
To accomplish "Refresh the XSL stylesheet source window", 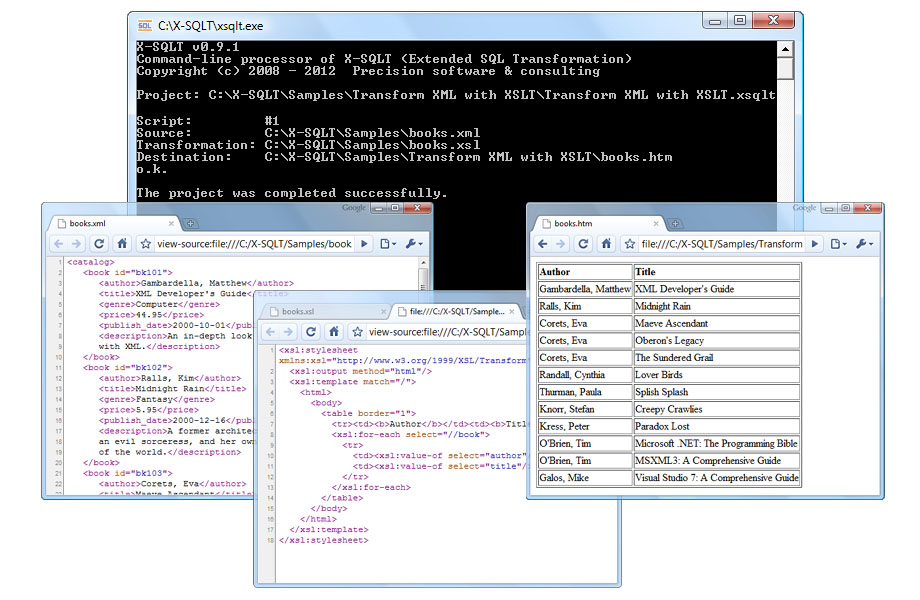I will click(x=311, y=332).
